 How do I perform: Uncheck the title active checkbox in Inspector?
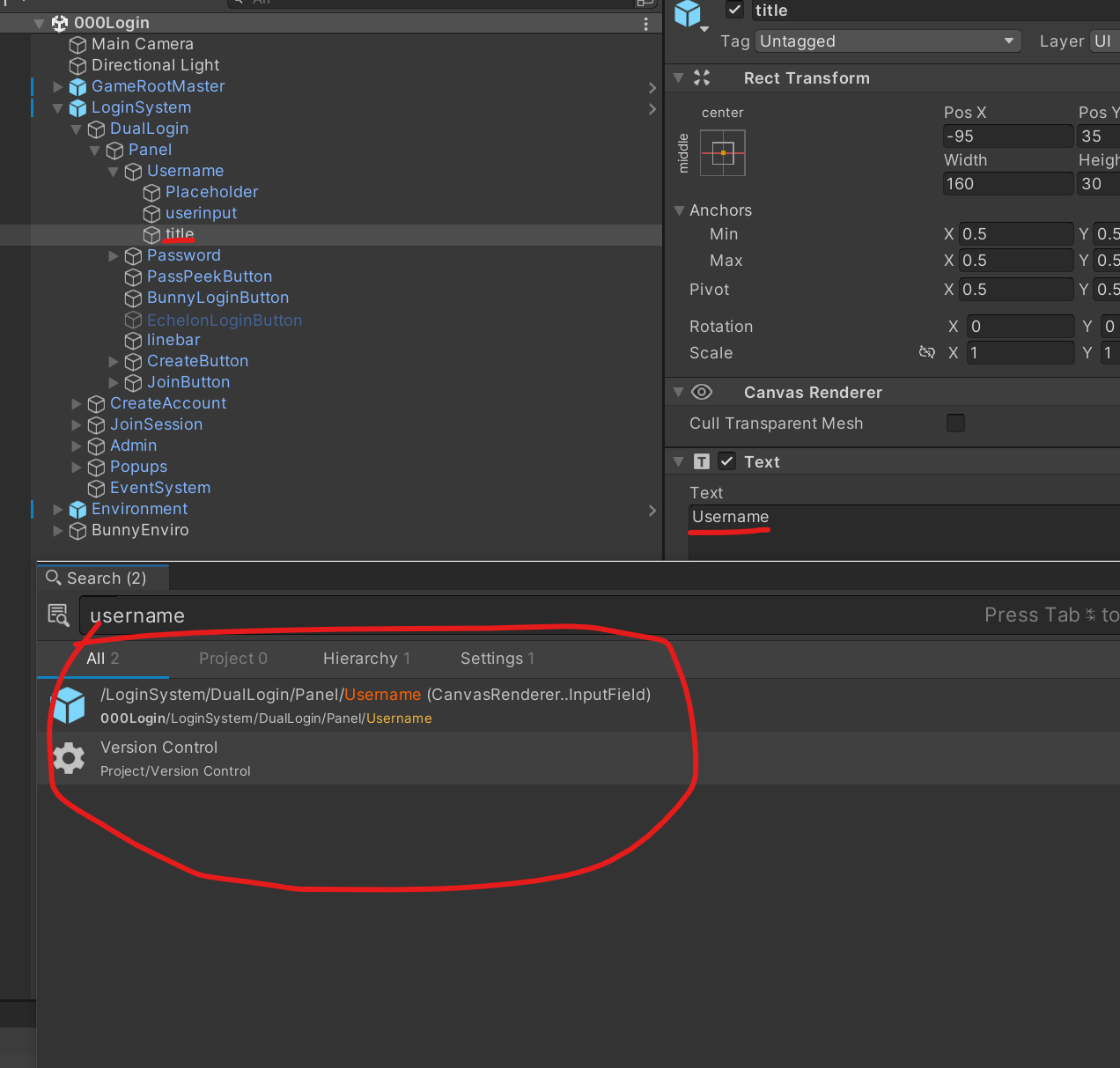[x=734, y=10]
